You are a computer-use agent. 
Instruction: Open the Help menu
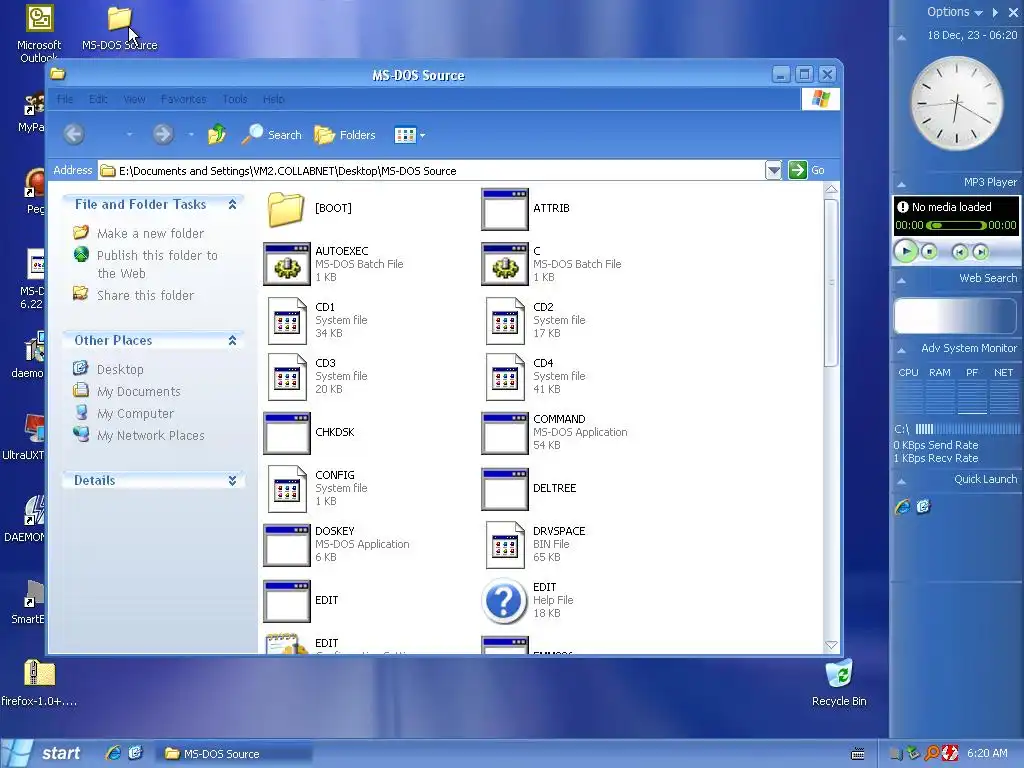coord(274,99)
